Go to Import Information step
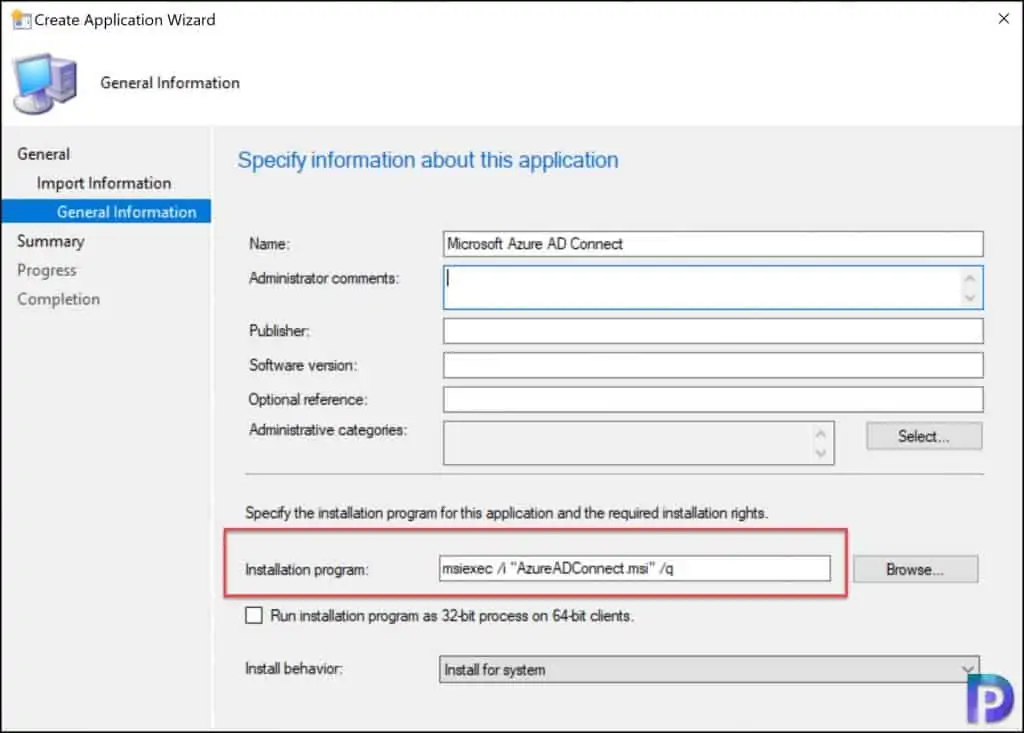 (x=104, y=184)
